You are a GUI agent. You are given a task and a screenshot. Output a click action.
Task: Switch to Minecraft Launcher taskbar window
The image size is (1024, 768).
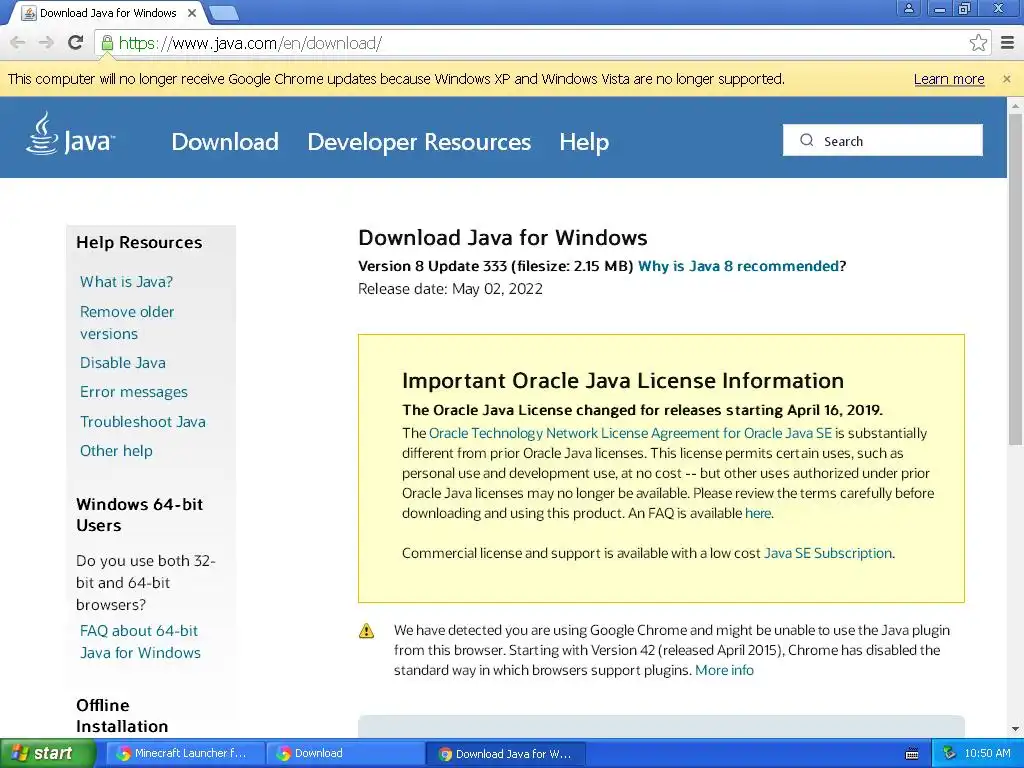point(184,753)
